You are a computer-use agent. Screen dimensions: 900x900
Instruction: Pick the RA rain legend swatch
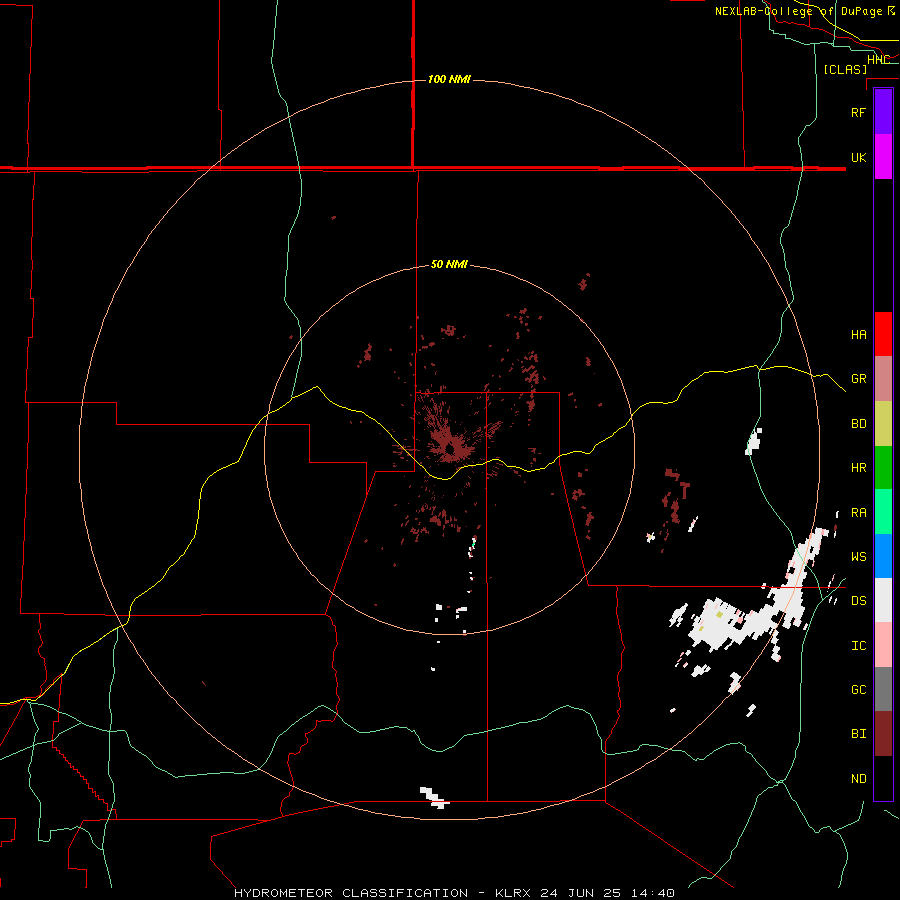(x=883, y=512)
